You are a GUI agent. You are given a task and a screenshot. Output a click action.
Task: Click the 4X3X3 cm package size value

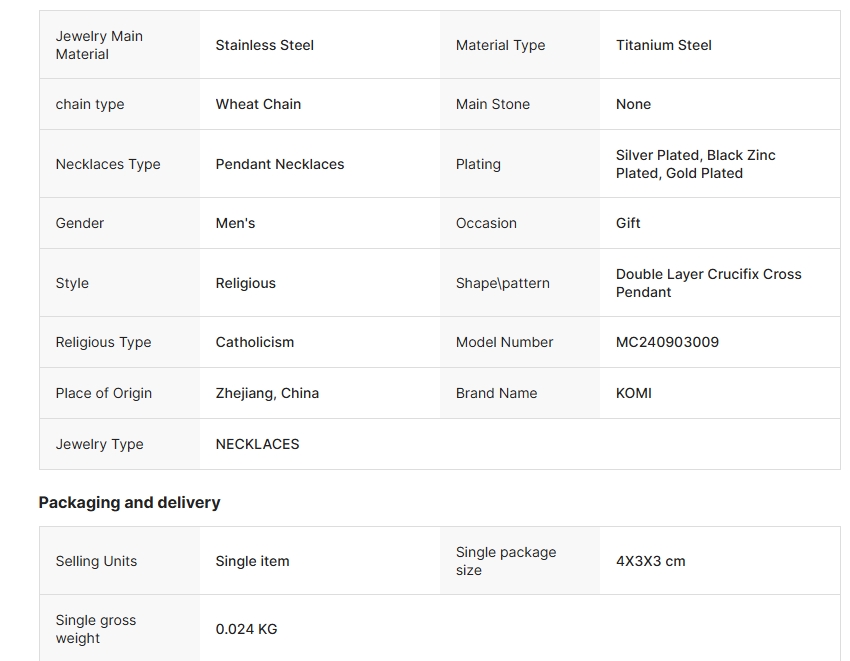[651, 561]
